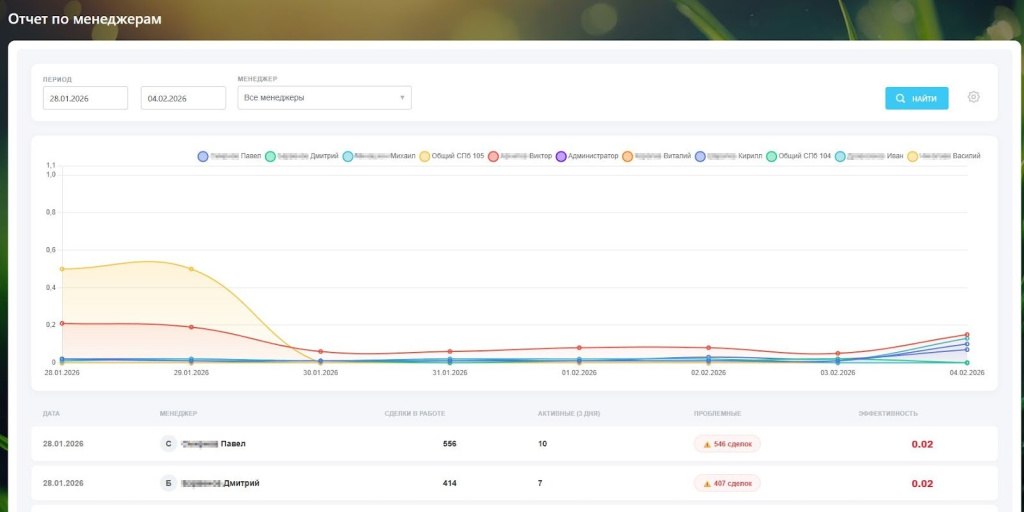
Task: Click warning icon in 407 сделок badge
Action: 707,483
